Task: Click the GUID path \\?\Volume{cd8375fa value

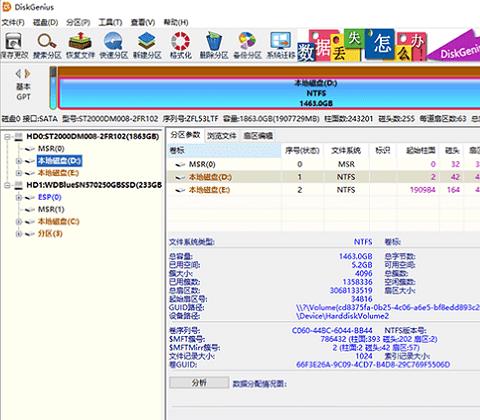Action: (x=388, y=307)
